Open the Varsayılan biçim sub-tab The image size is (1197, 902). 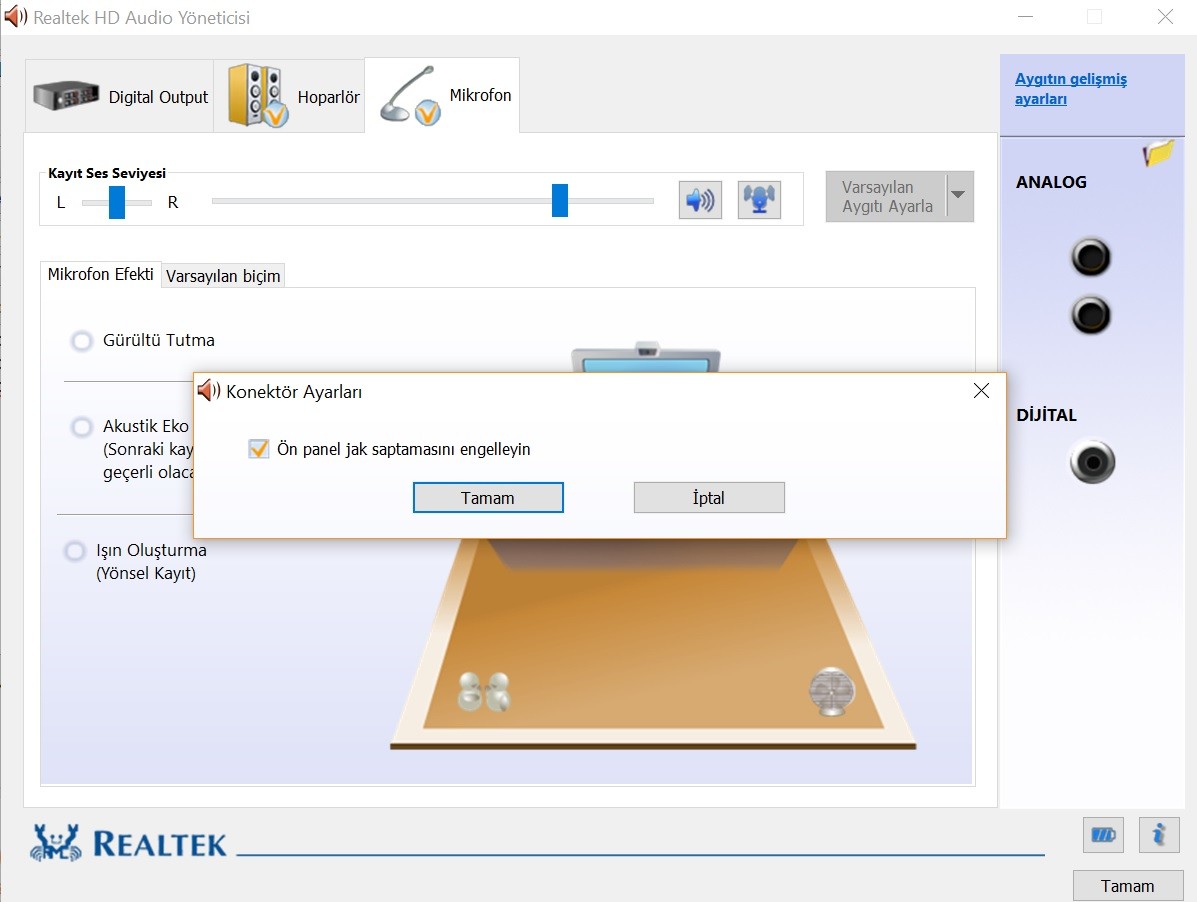pyautogui.click(x=224, y=276)
